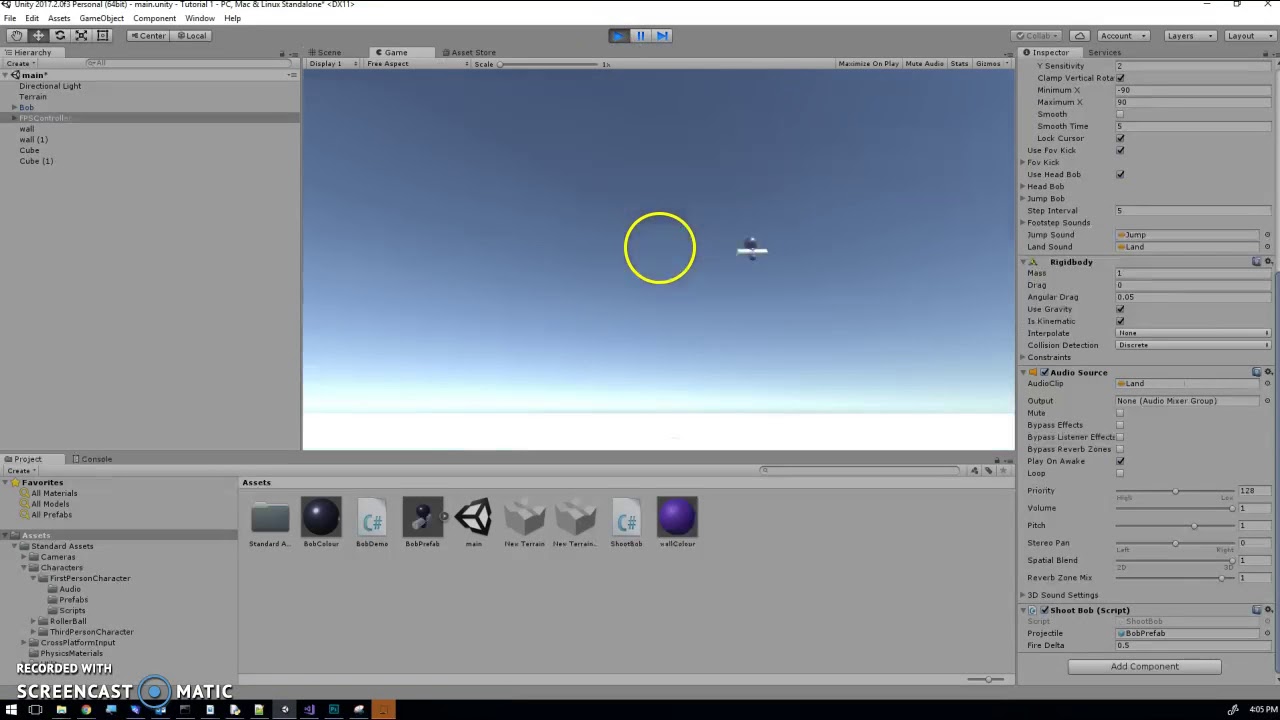Screen dimensions: 1280x720
Task: Select the BobPrefab asset
Action: coord(422,522)
